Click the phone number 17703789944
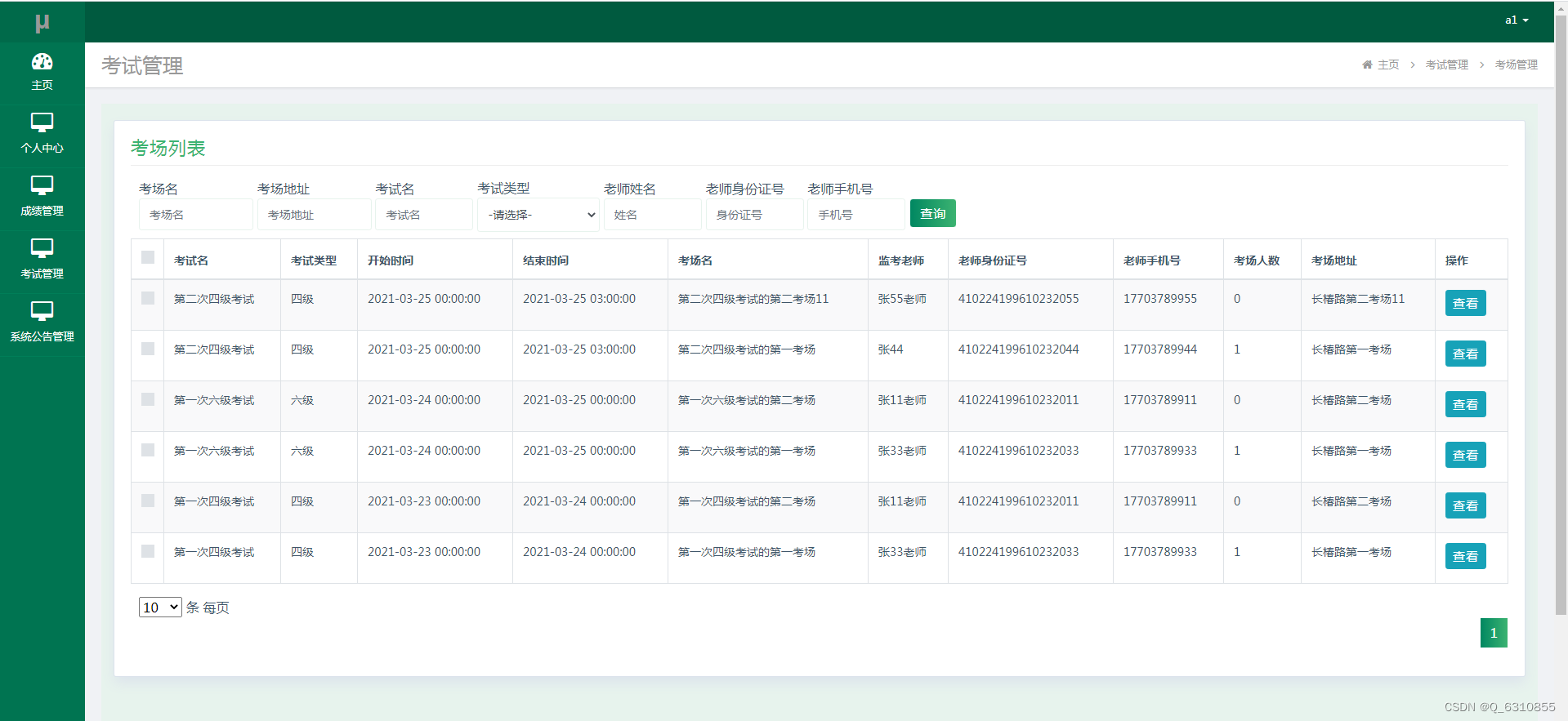Screen dimensions: 1568x721 [1160, 349]
